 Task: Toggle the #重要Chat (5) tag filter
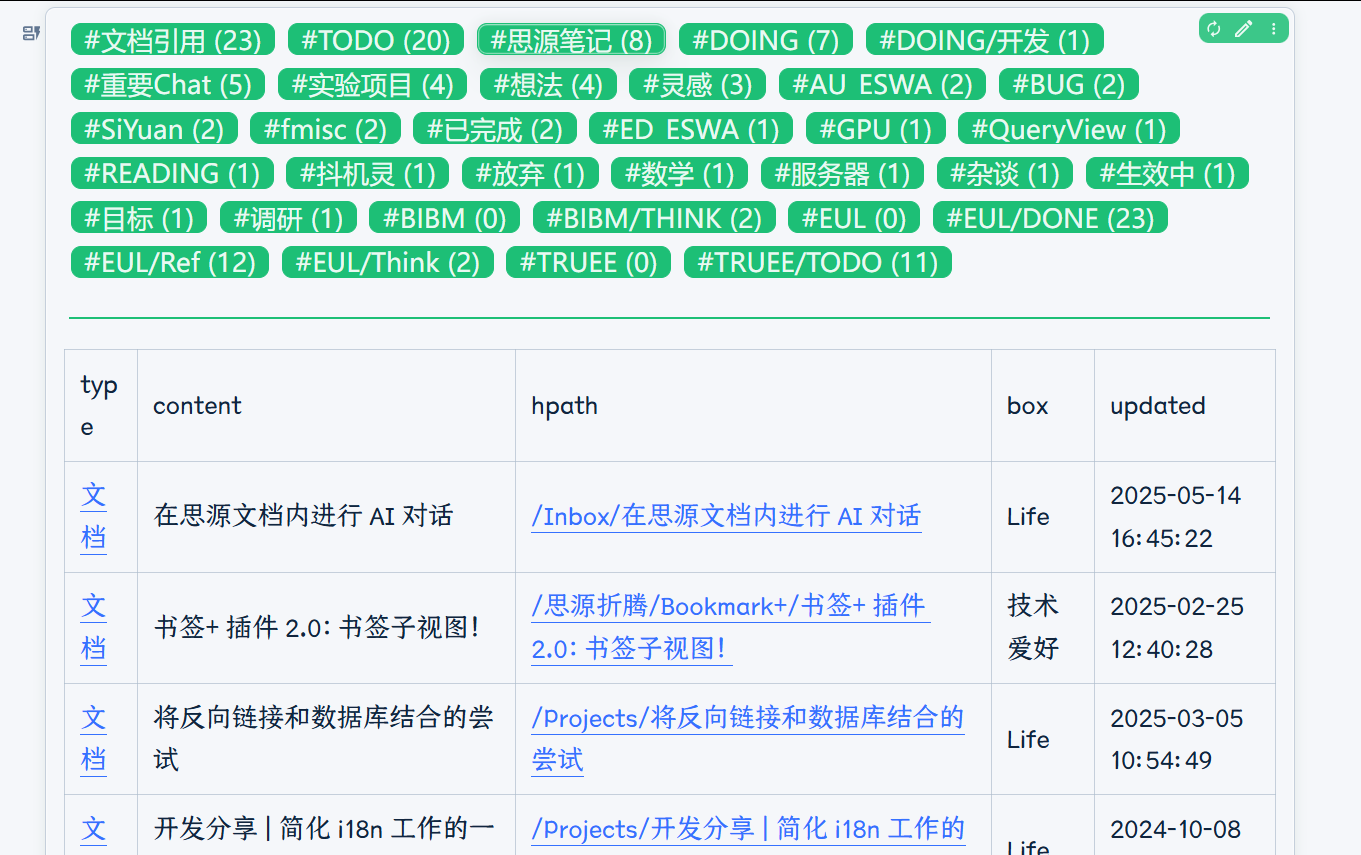pyautogui.click(x=166, y=84)
